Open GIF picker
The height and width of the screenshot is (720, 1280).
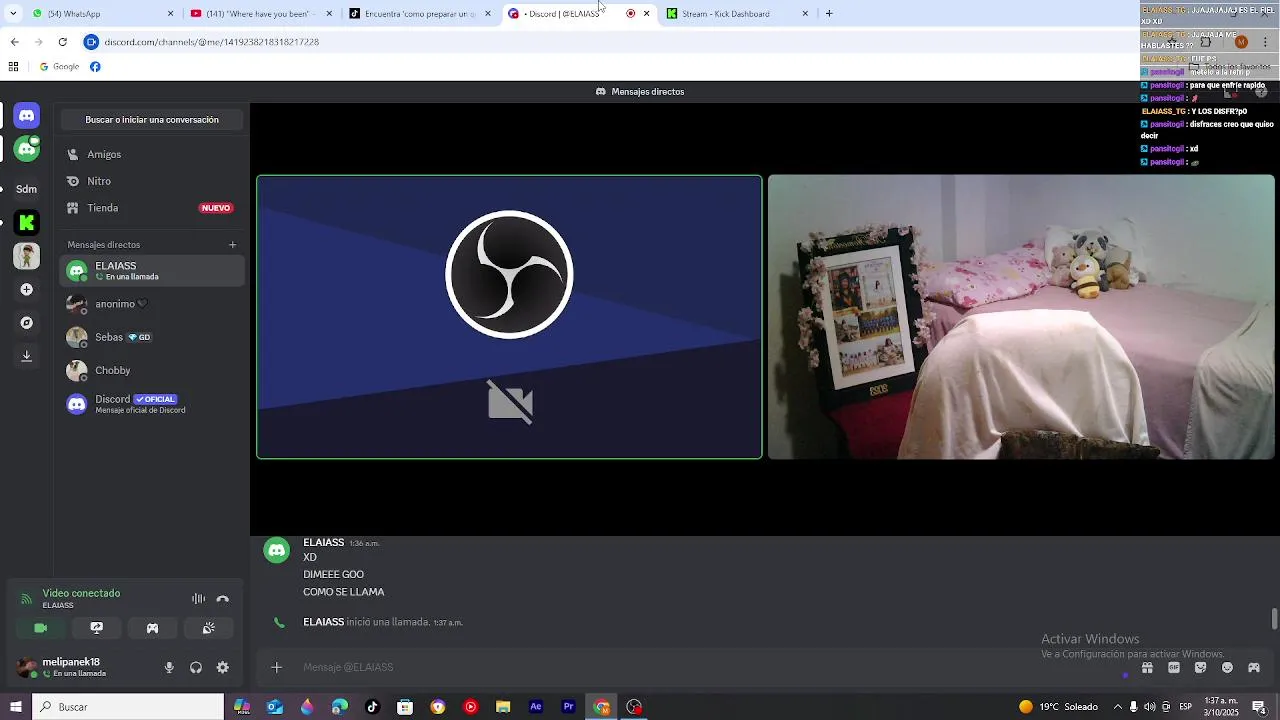pyautogui.click(x=1174, y=668)
